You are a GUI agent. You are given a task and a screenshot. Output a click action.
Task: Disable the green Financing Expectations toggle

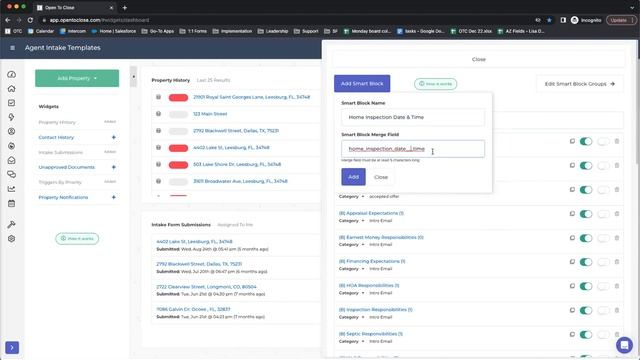[586, 262]
